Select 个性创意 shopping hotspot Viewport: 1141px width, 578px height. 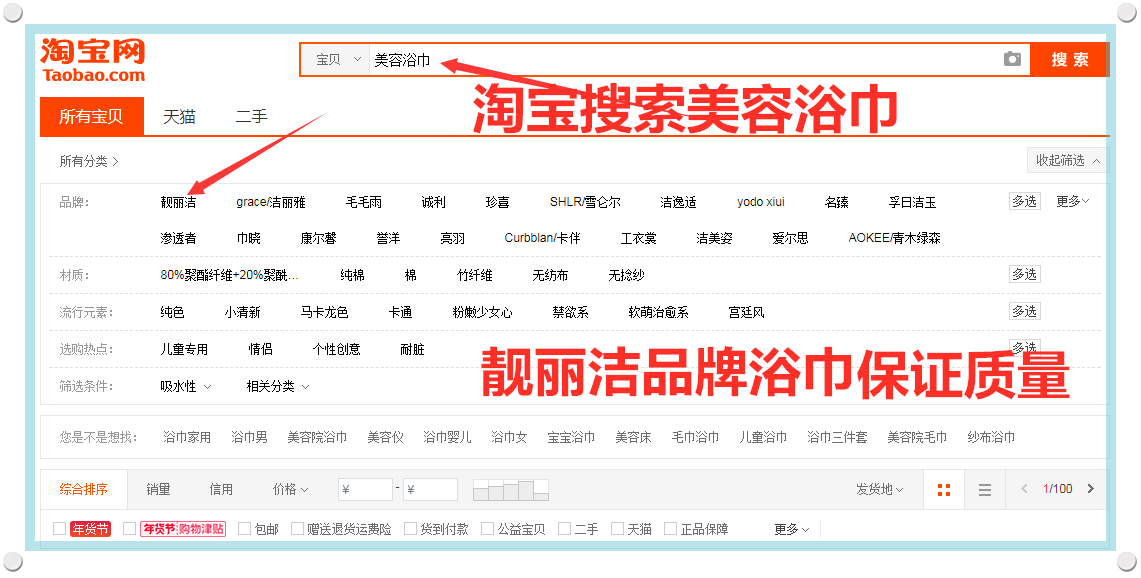pos(336,350)
